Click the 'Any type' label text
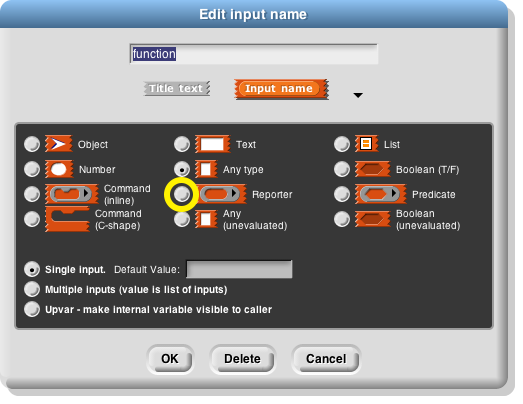Screen dimensions: 523x404 (x=243, y=170)
